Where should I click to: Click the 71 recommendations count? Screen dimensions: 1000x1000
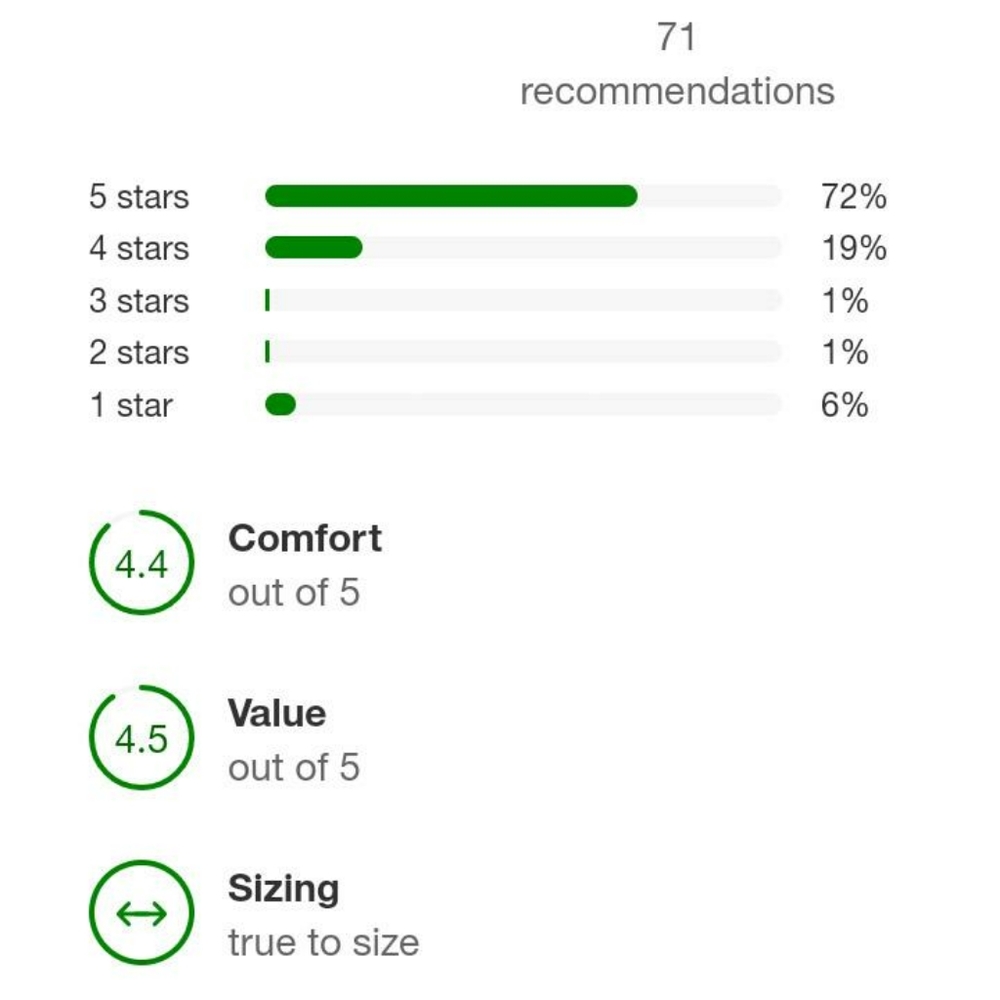[x=677, y=65]
